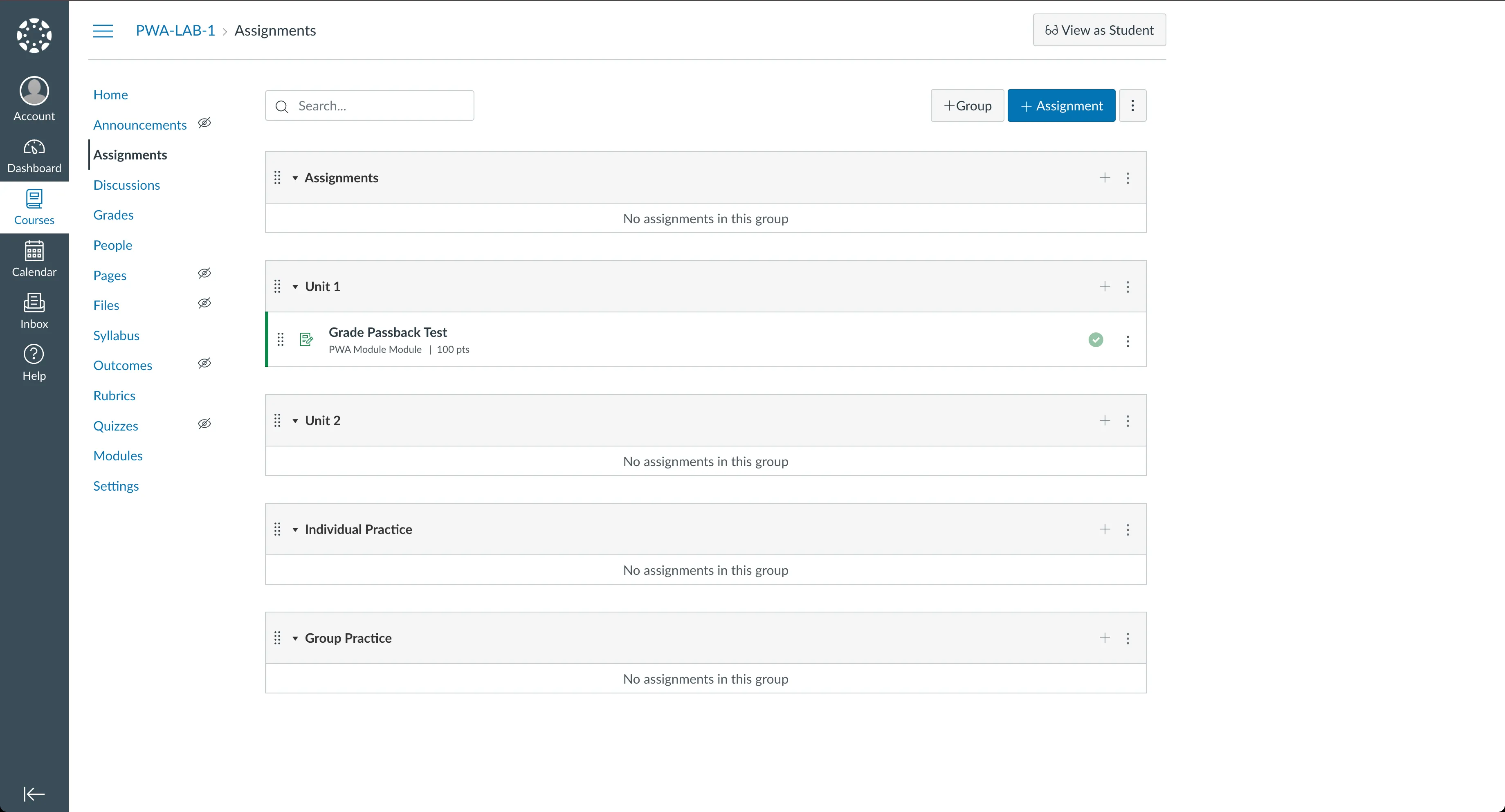The width and height of the screenshot is (1505, 812).
Task: Add assignment to Group Practice group
Action: click(x=1104, y=638)
